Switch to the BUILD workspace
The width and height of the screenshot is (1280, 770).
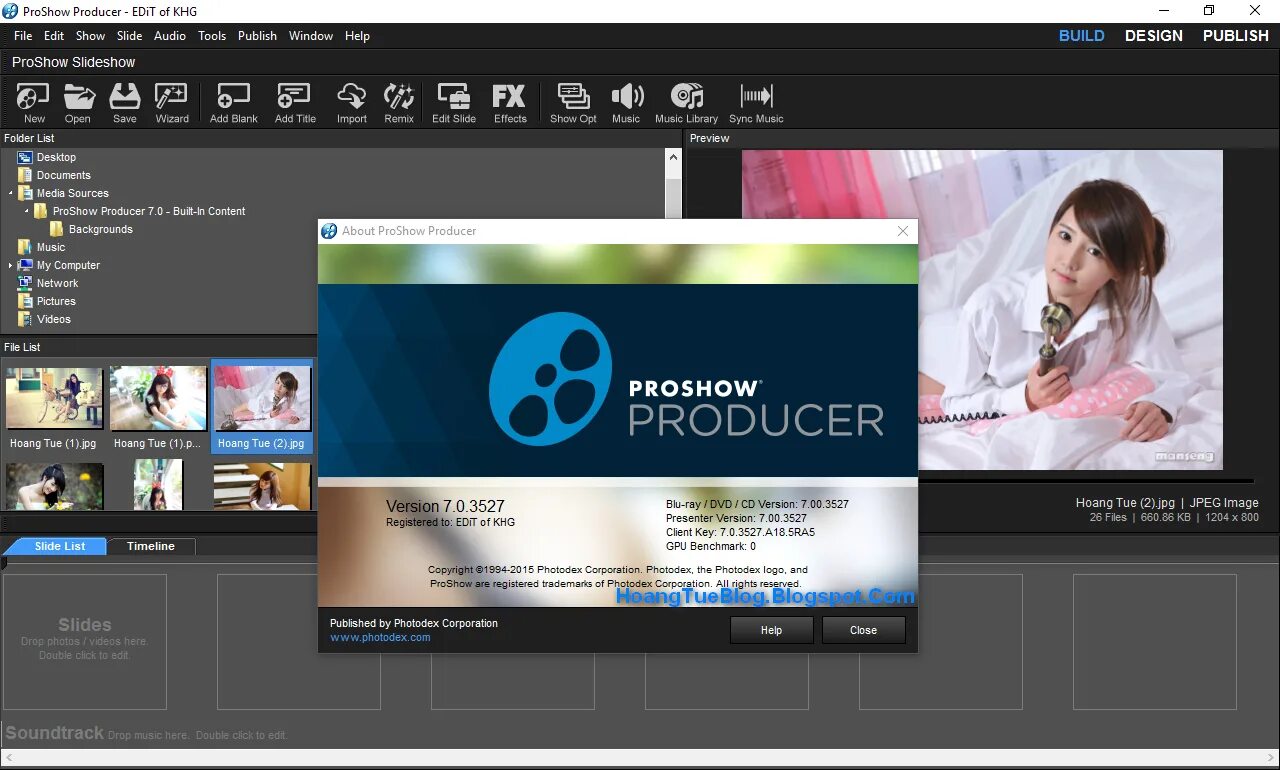coord(1082,35)
